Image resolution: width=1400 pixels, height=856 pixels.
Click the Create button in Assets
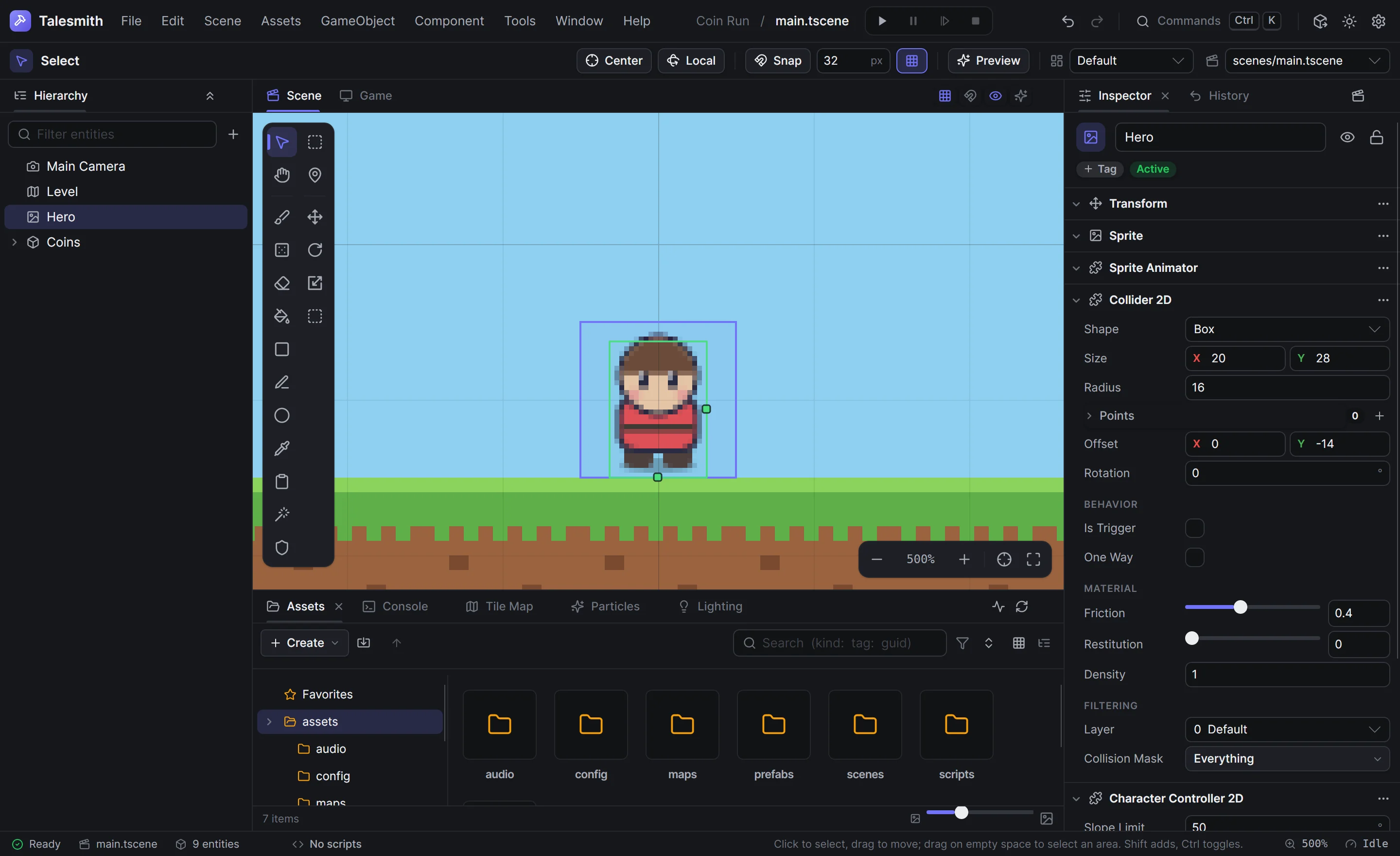[304, 643]
